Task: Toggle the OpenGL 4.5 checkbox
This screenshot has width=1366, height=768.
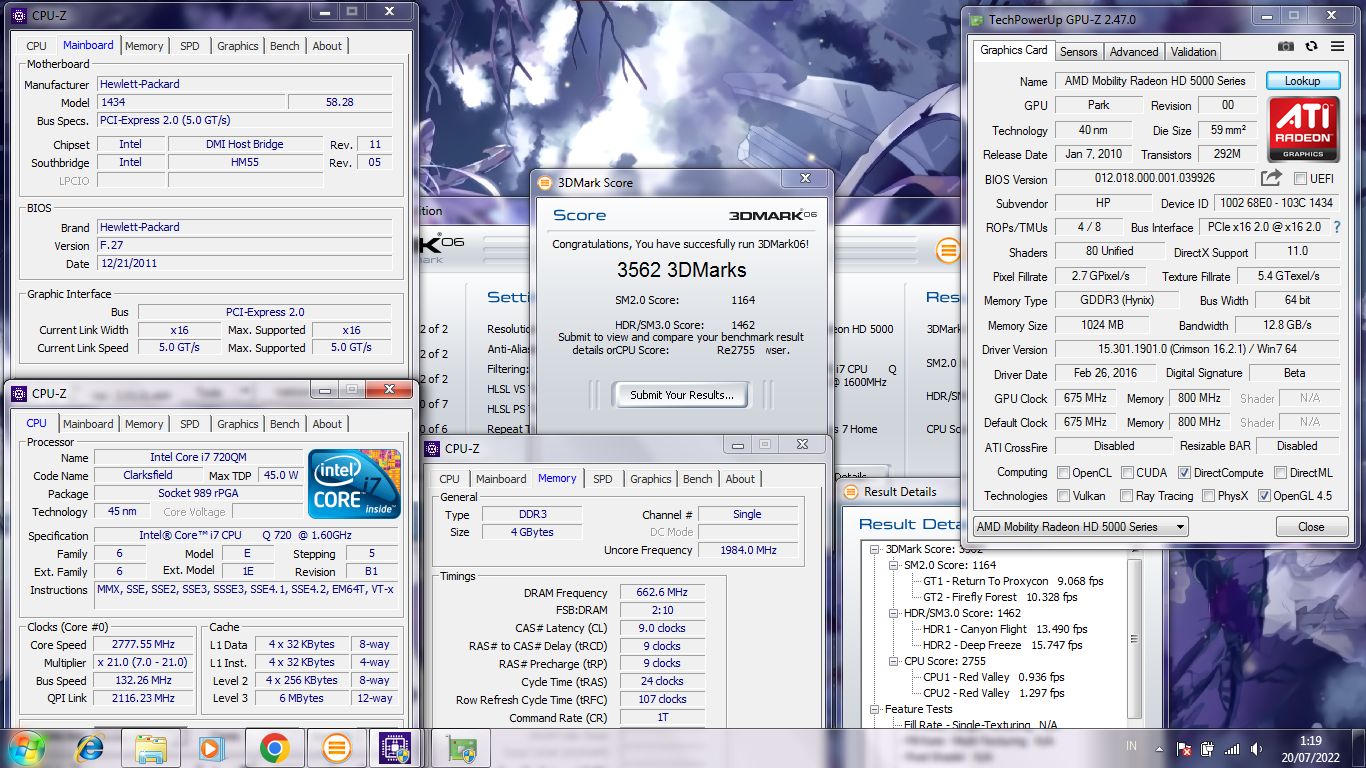Action: coord(1264,495)
